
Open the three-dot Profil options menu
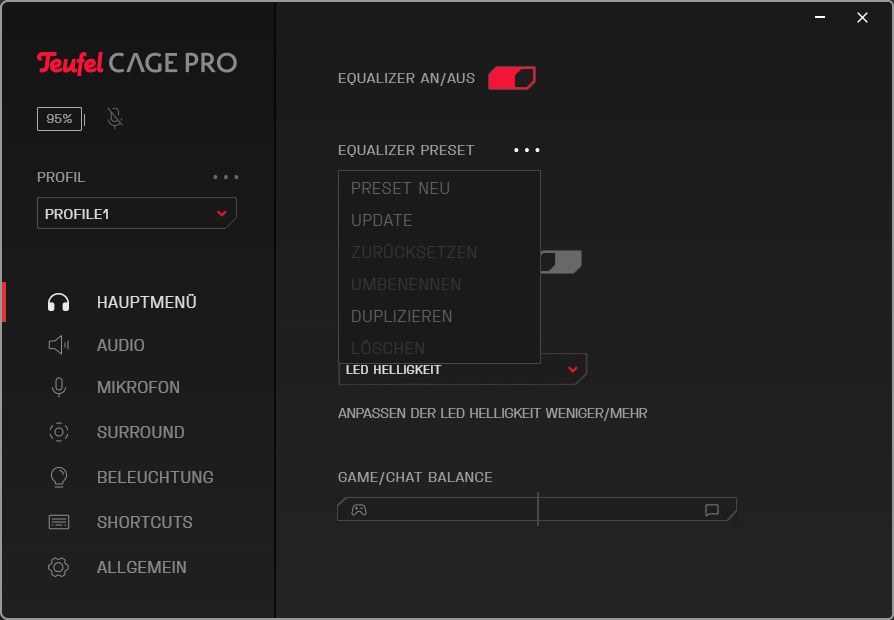click(x=226, y=177)
